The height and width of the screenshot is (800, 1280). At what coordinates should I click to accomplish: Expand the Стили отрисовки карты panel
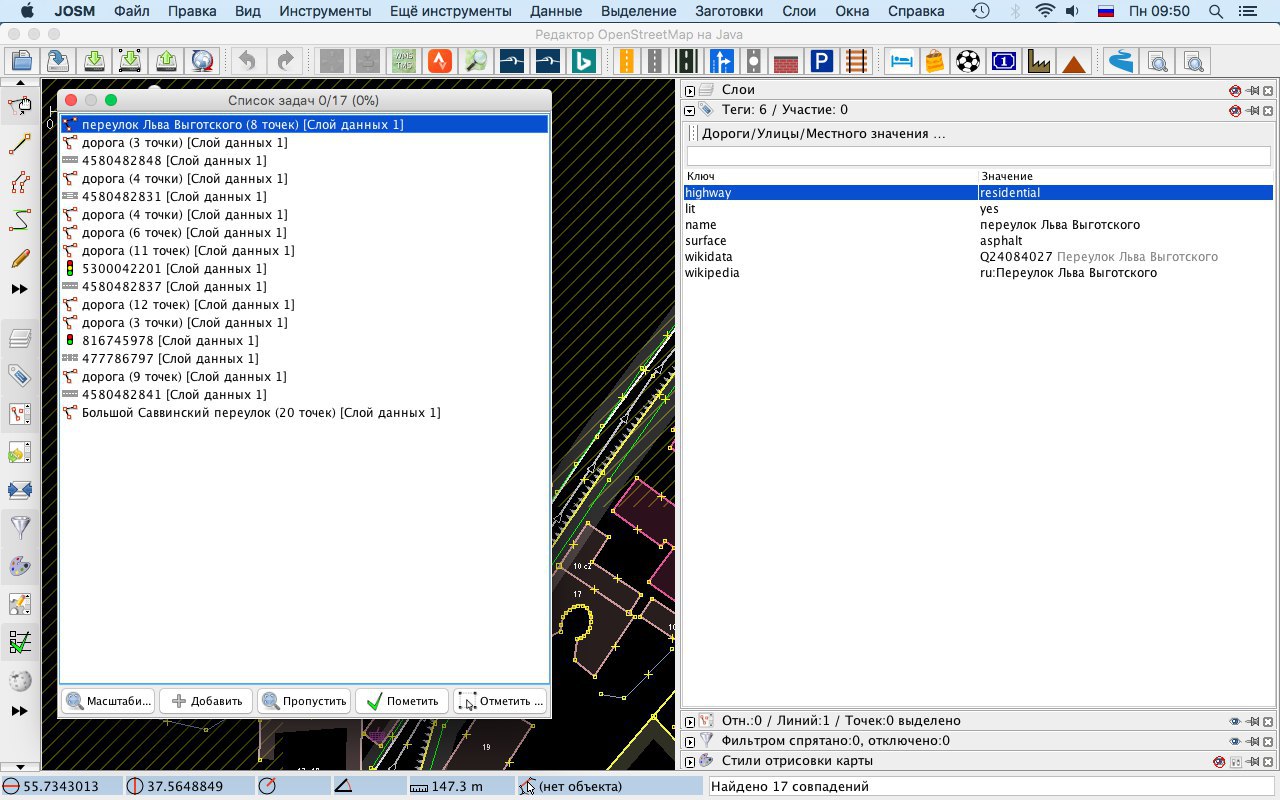pos(690,761)
